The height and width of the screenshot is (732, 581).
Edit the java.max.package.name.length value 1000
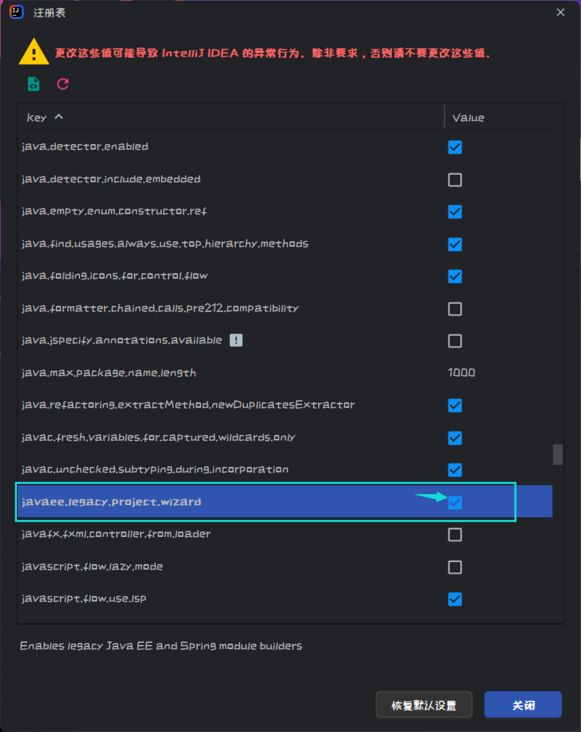pos(462,373)
